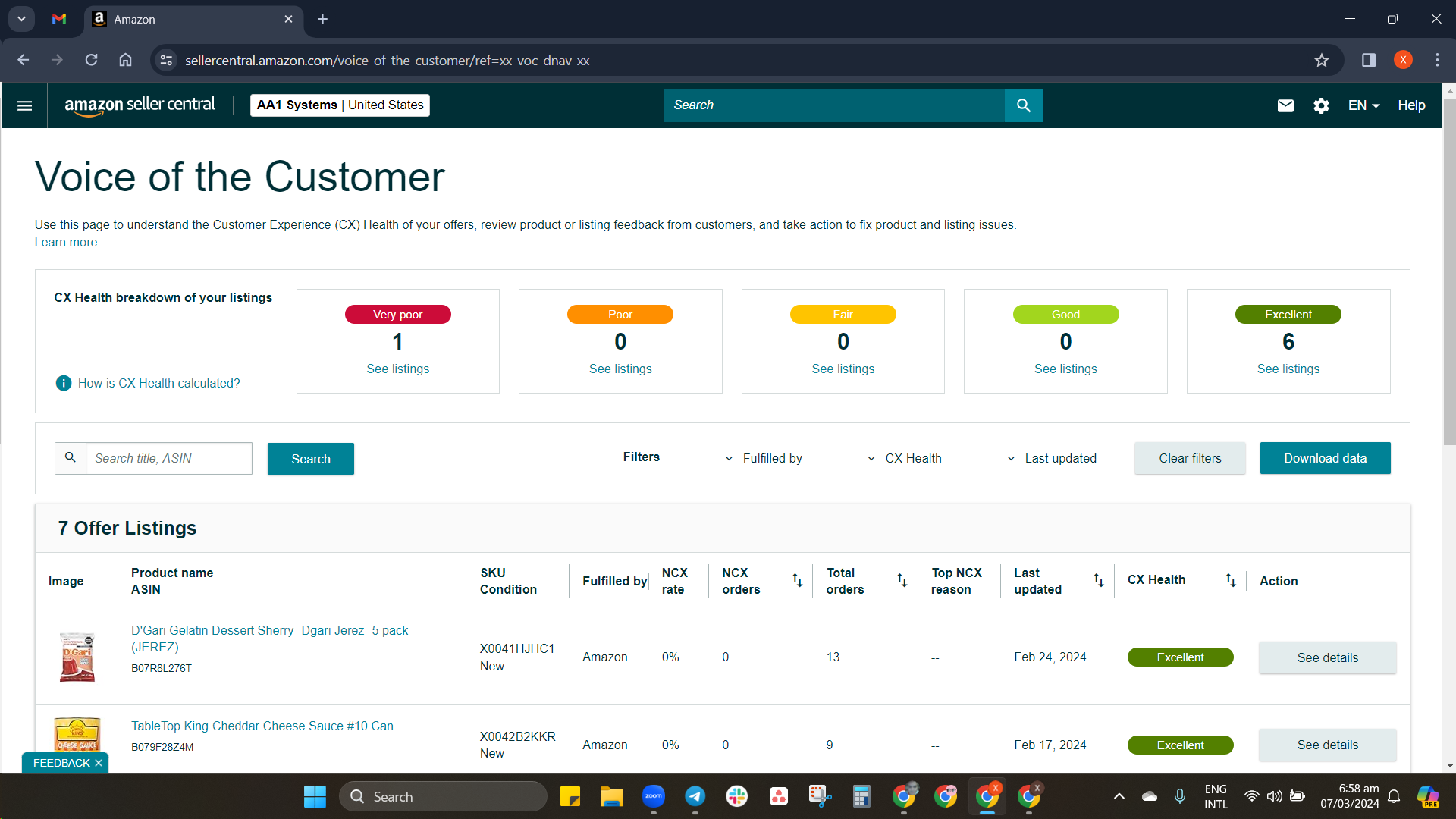Go back to previous page
The height and width of the screenshot is (819, 1456).
[x=24, y=60]
